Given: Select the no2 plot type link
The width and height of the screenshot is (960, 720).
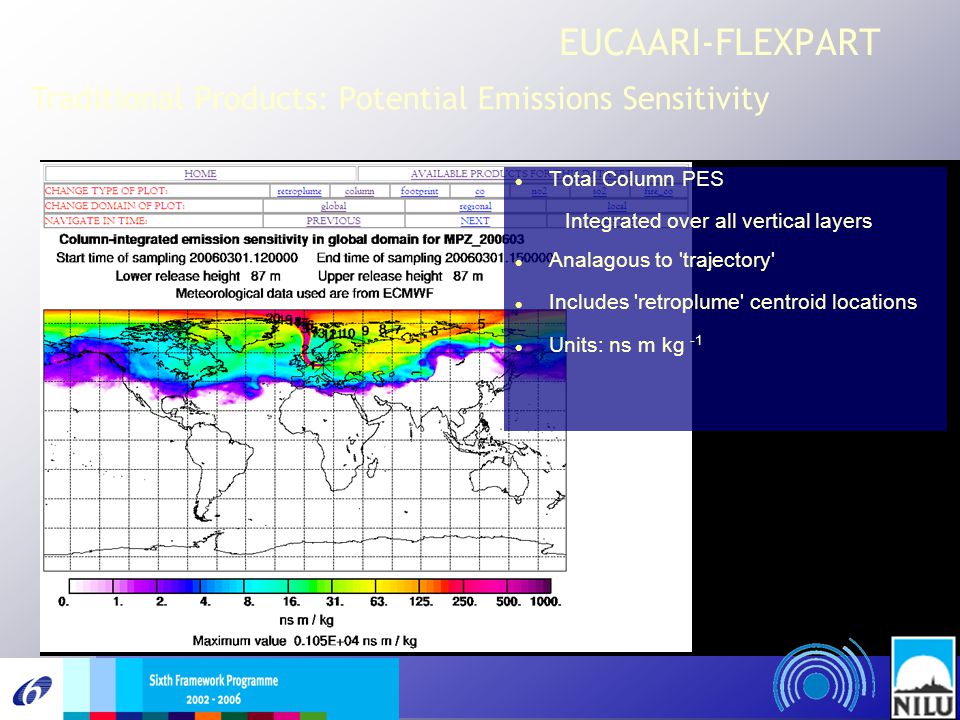Looking at the screenshot, I should [539, 192].
